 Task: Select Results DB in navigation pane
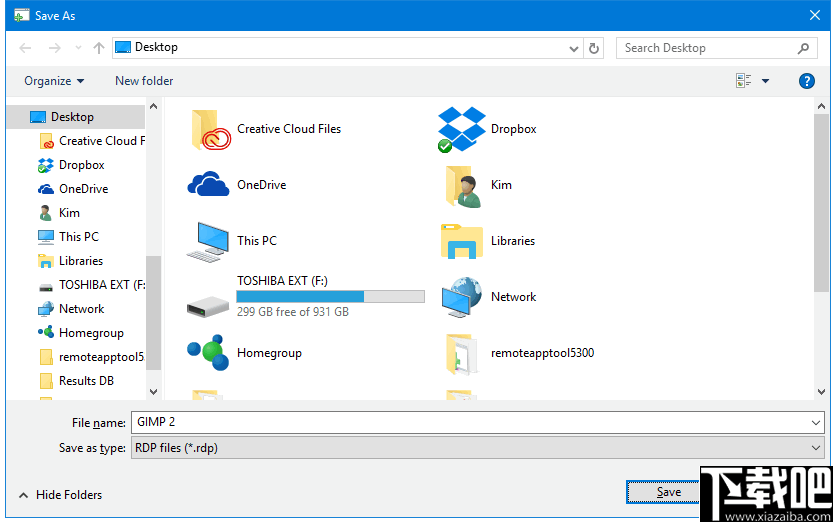(x=76, y=381)
